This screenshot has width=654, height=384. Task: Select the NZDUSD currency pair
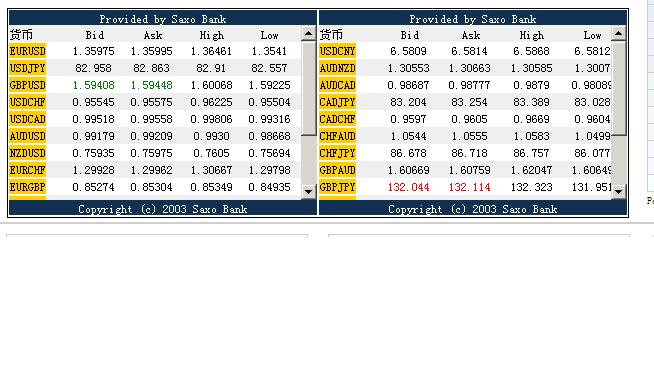pos(28,153)
